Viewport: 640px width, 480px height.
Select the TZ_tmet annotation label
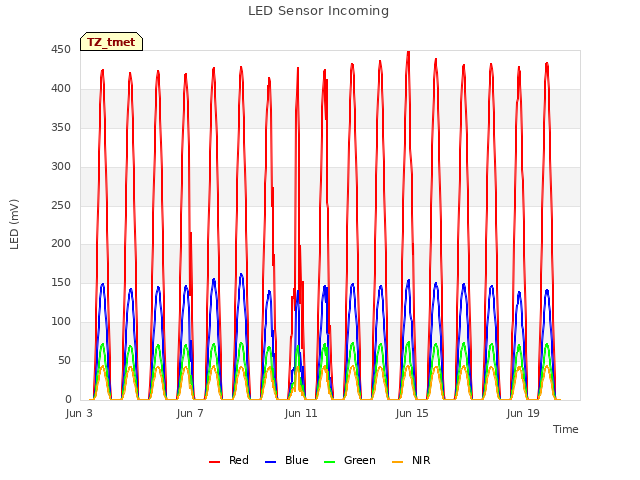[111, 42]
